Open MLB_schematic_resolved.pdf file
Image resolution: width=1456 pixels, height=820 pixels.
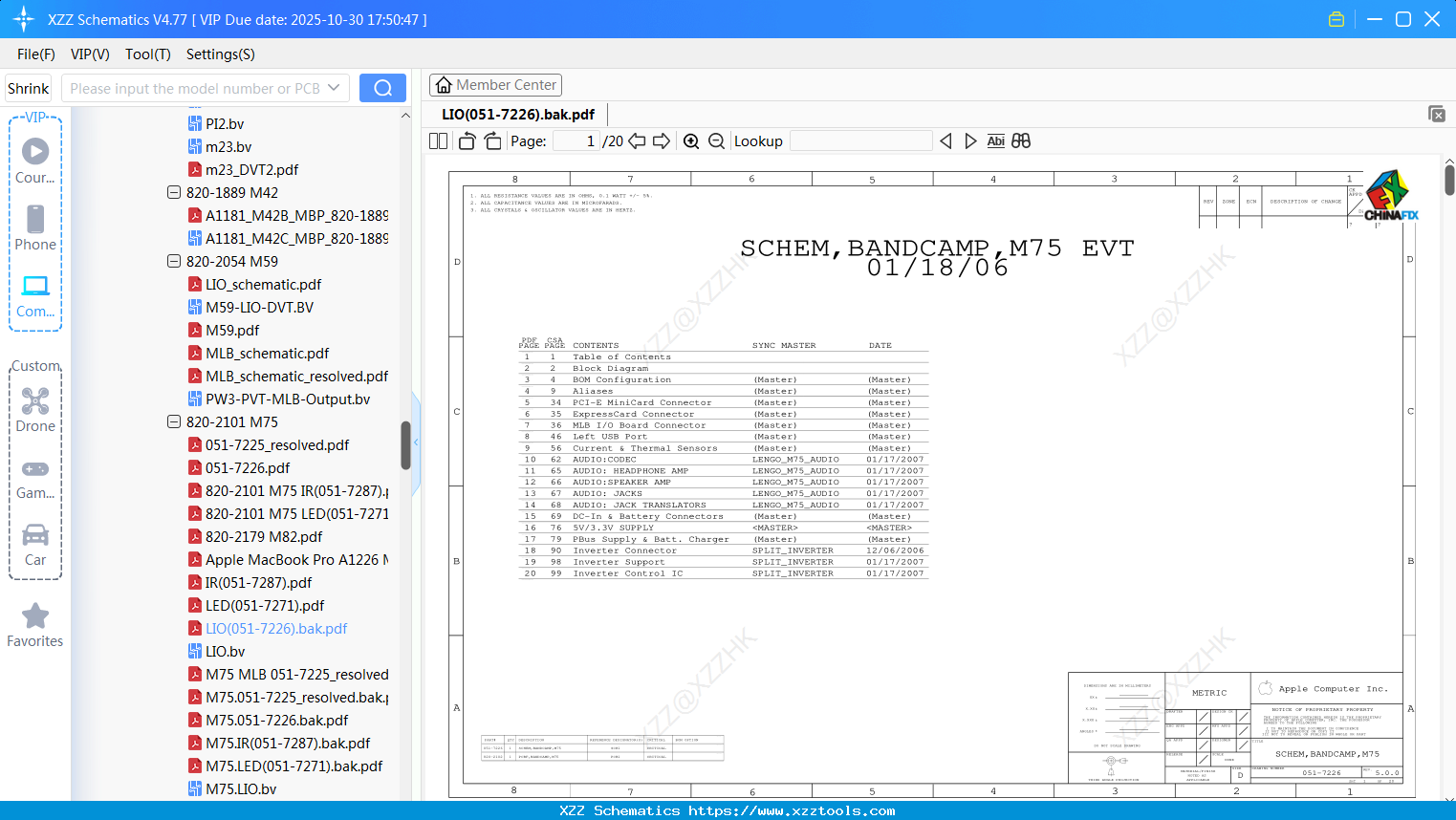point(288,376)
